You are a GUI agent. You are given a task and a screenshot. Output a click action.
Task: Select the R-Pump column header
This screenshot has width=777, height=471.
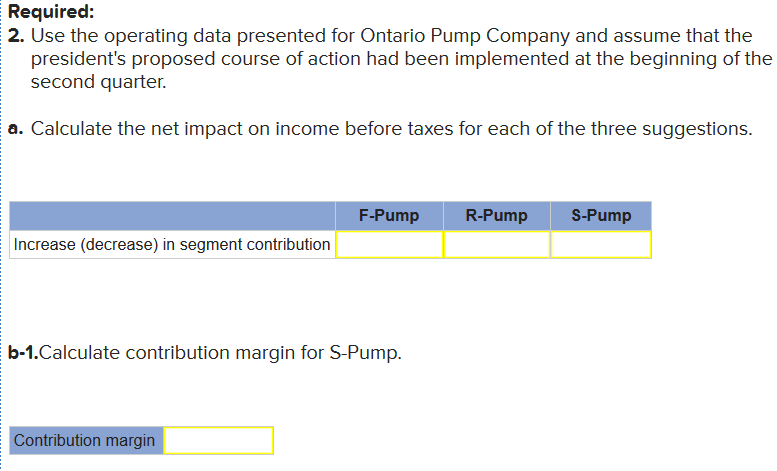tap(497, 216)
